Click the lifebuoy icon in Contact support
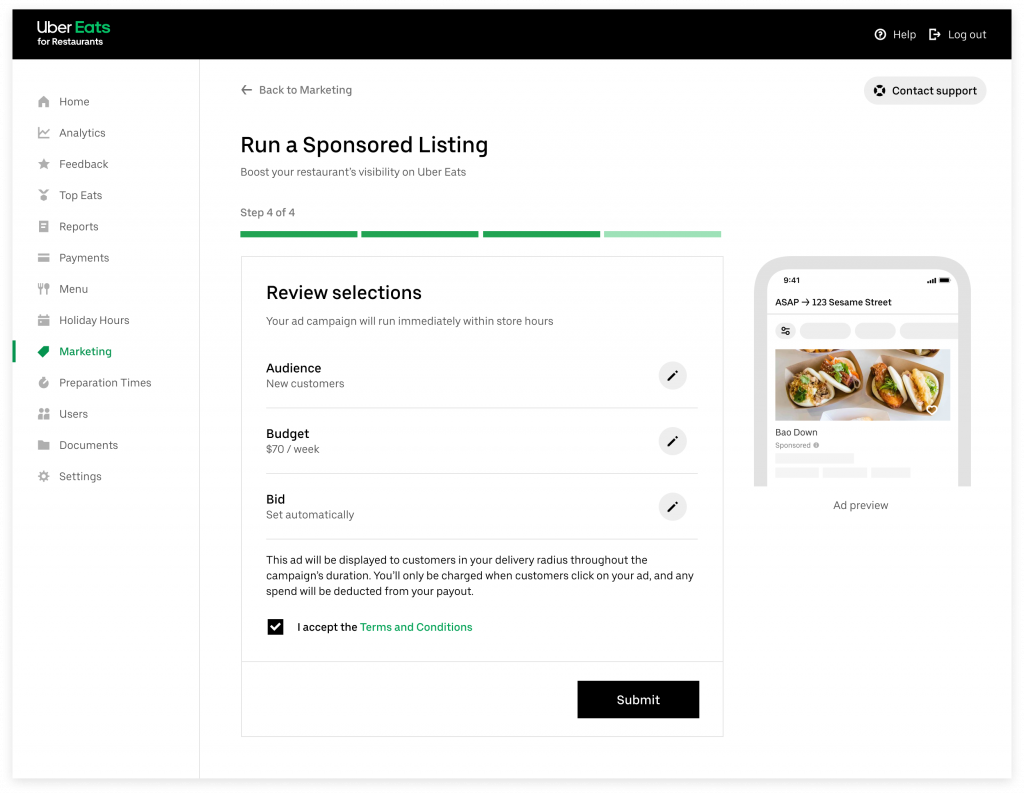This screenshot has width=1024, height=794. 880,91
